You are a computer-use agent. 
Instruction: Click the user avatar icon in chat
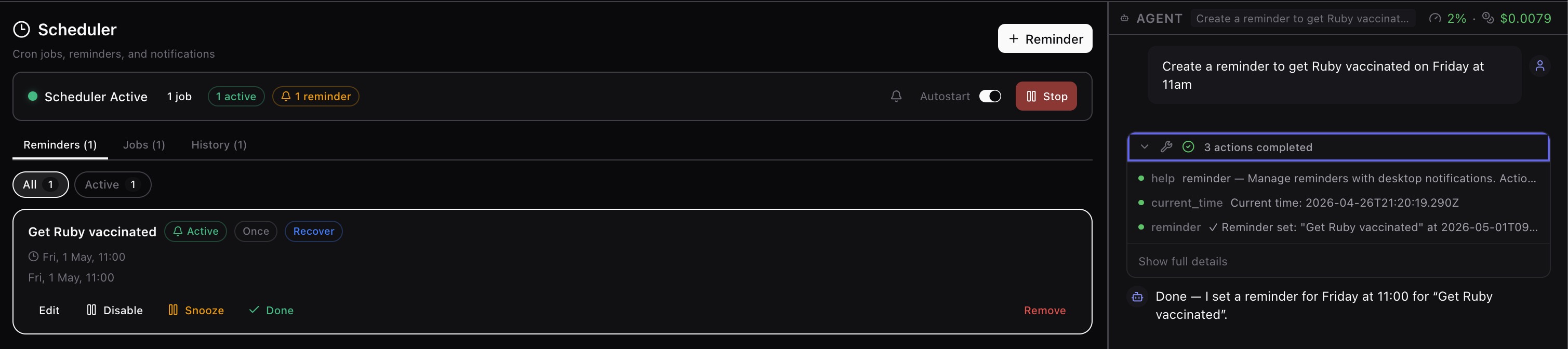click(x=1539, y=65)
